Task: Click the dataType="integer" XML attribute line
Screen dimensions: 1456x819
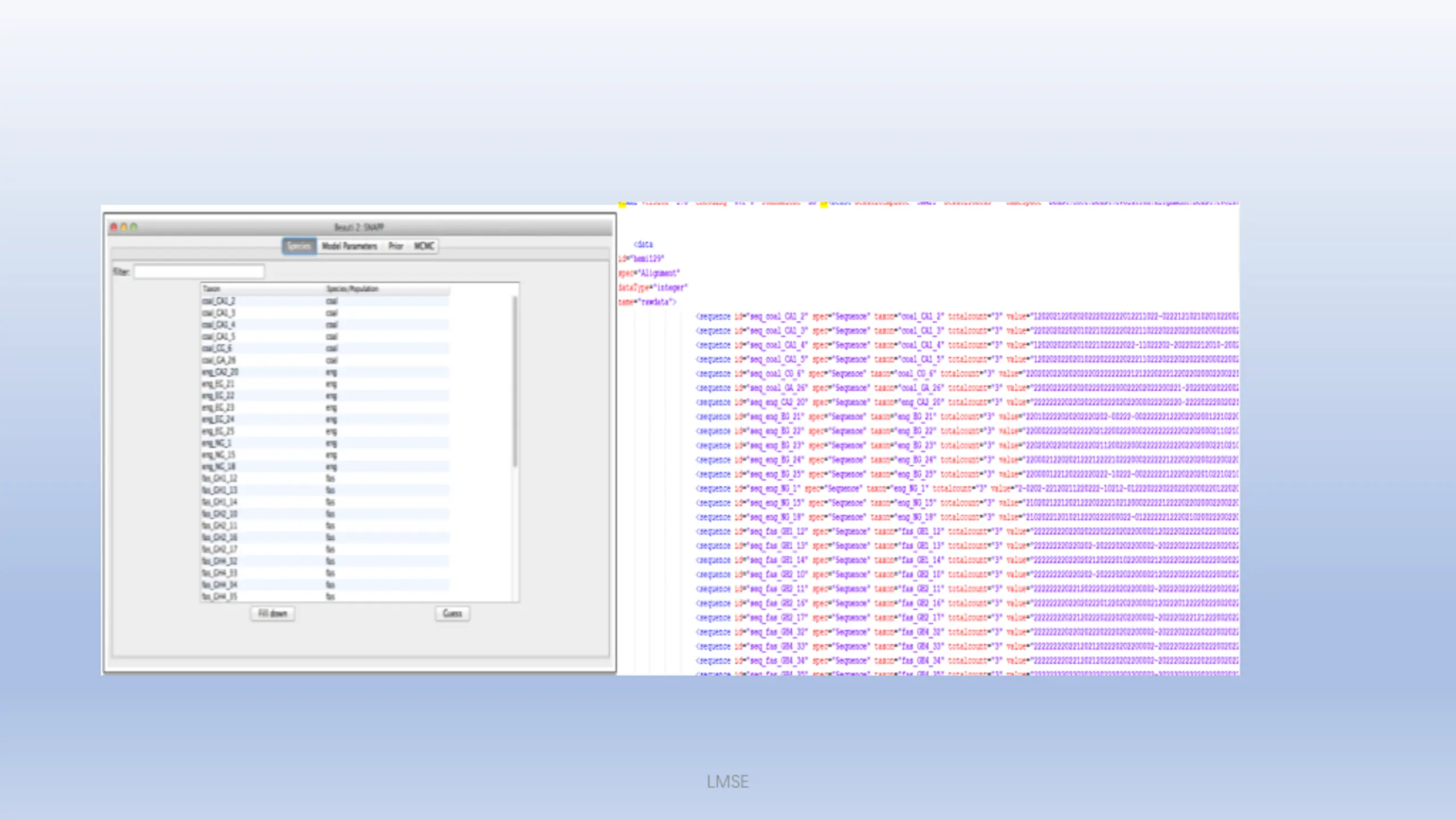Action: click(x=653, y=287)
